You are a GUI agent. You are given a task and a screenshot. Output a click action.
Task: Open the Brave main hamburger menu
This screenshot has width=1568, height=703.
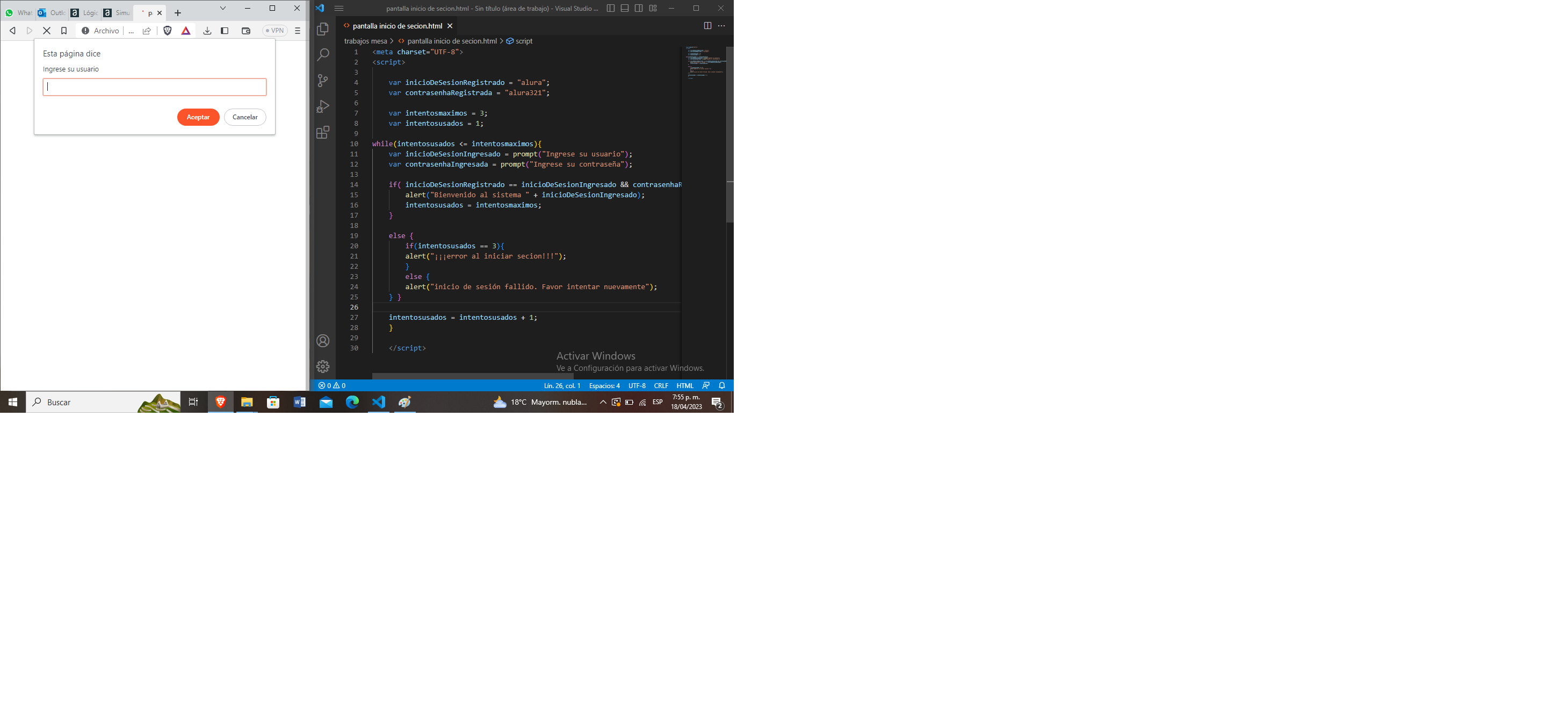point(297,31)
